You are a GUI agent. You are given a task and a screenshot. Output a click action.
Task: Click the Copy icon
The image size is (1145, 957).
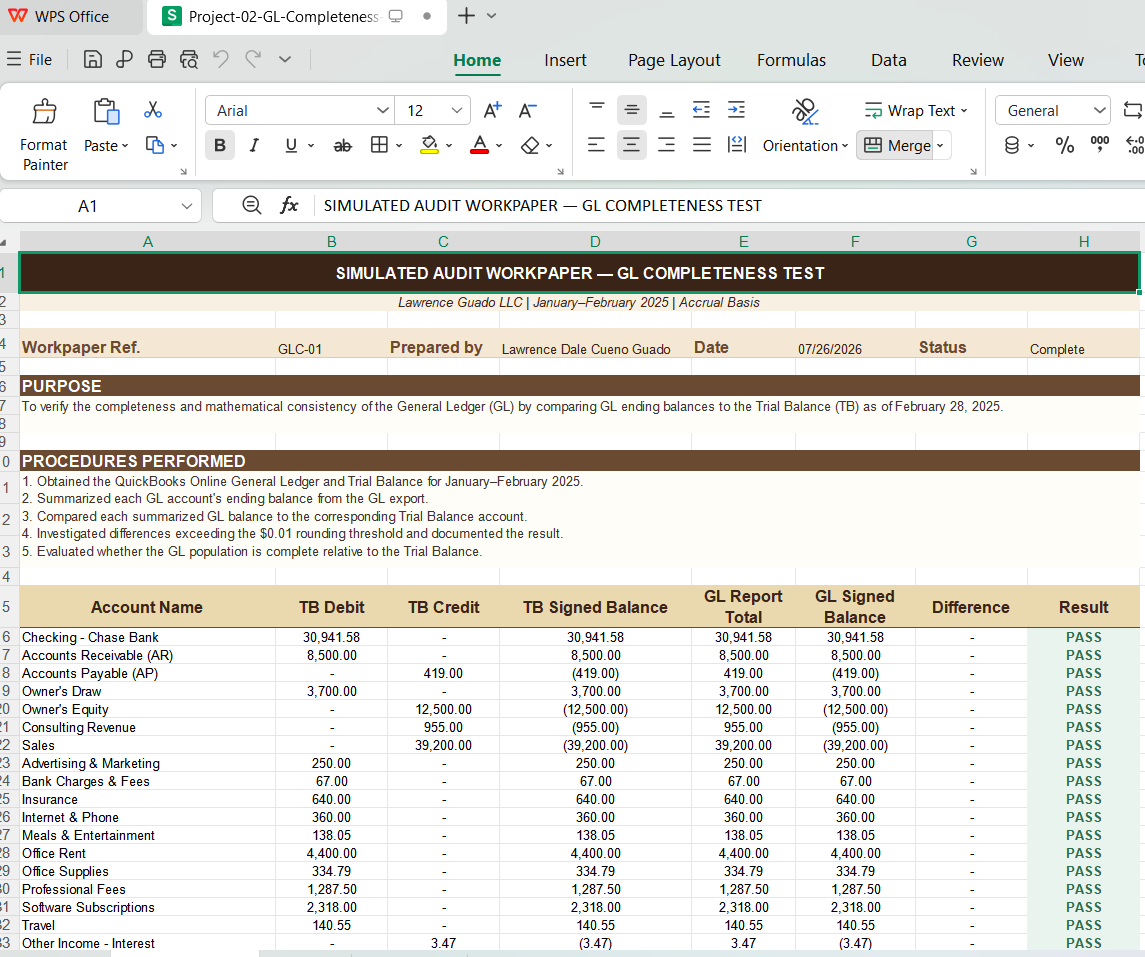(154, 145)
